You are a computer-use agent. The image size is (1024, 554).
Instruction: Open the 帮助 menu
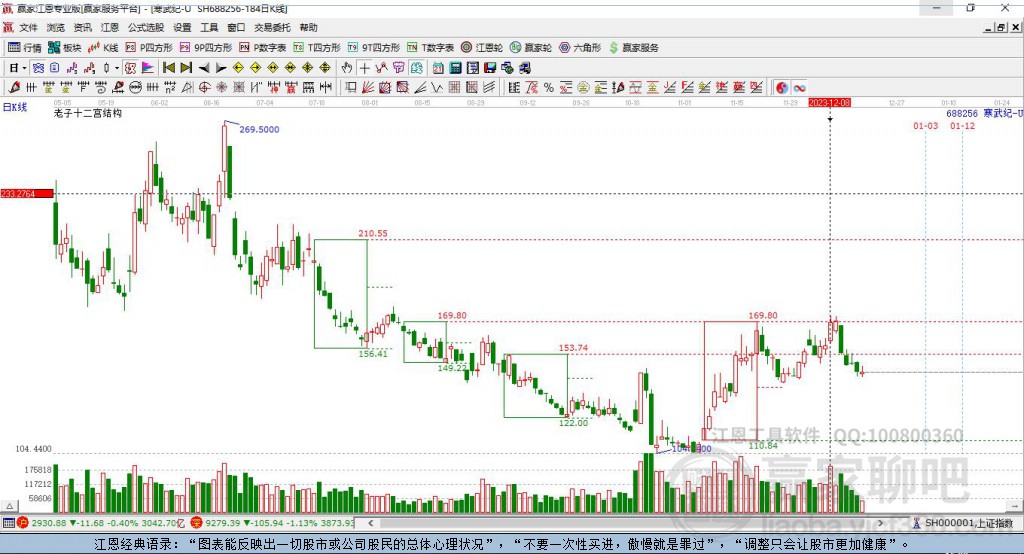(308, 27)
